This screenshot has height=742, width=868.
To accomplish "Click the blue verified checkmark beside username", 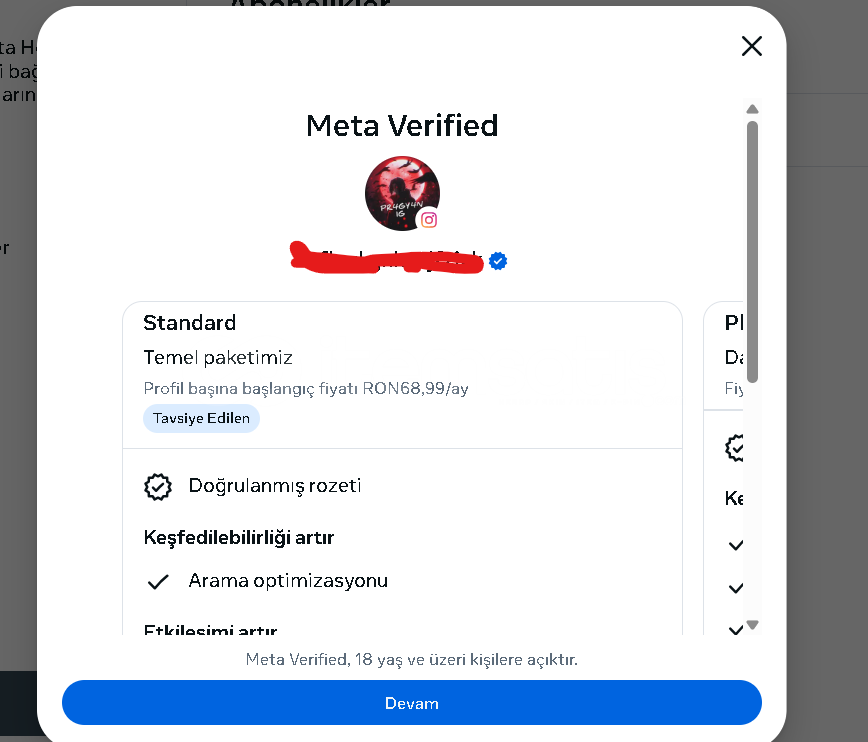I will click(498, 261).
